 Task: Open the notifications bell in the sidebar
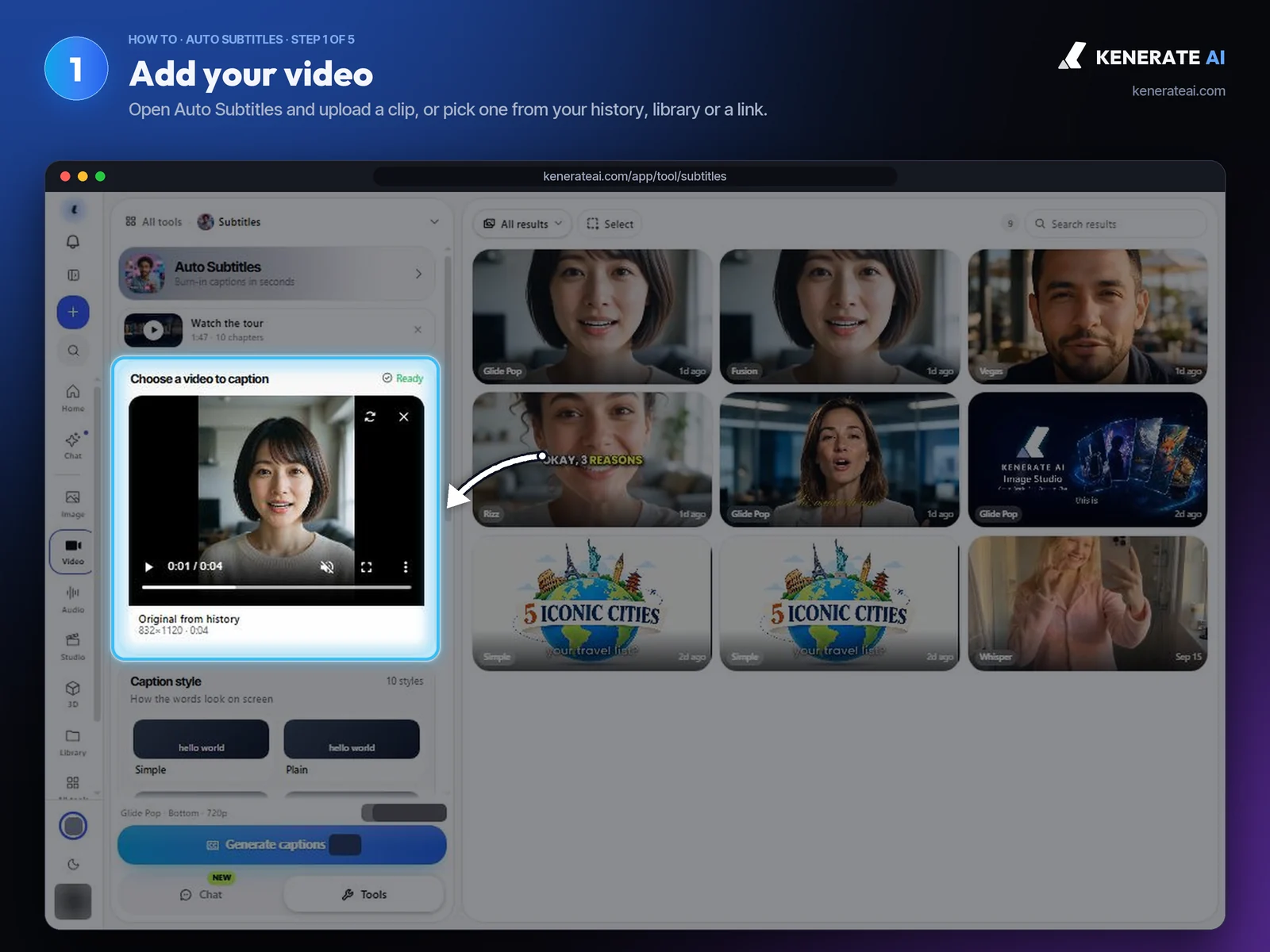tap(73, 242)
